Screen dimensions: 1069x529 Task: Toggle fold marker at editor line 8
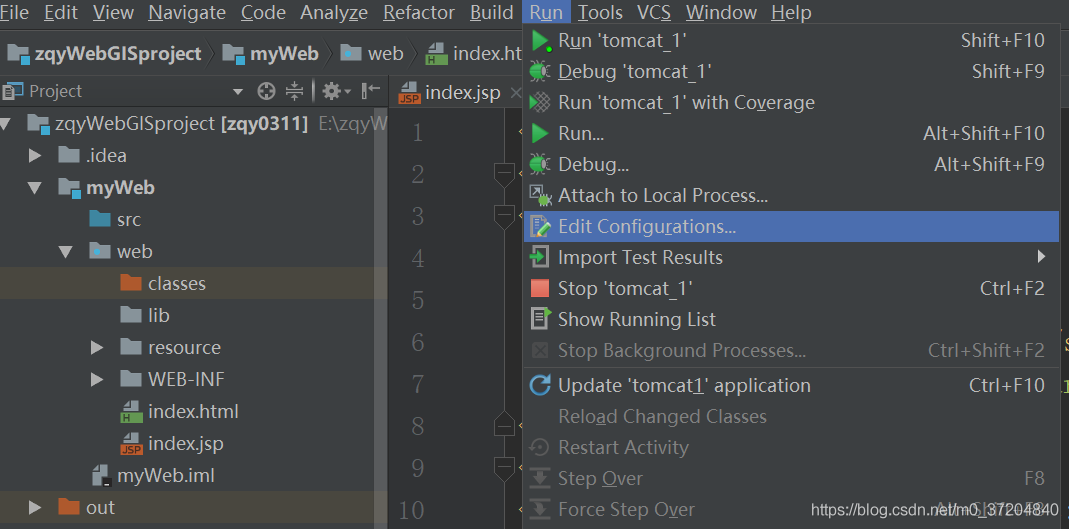(x=505, y=426)
